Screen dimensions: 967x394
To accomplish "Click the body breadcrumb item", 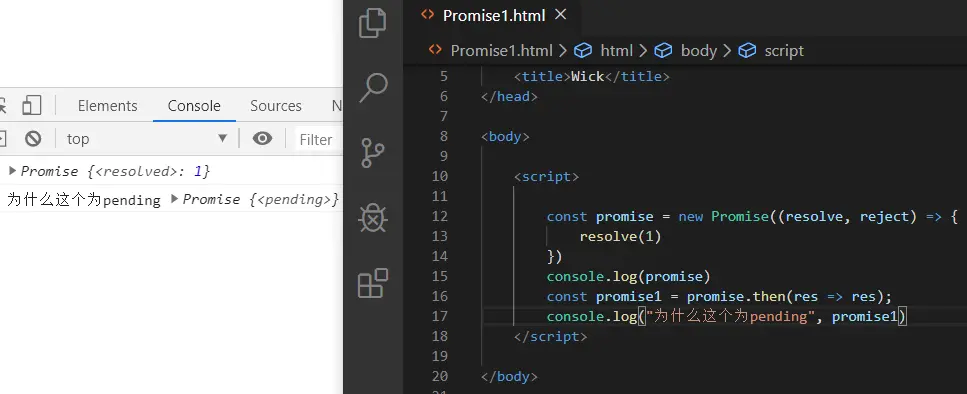I will point(699,51).
